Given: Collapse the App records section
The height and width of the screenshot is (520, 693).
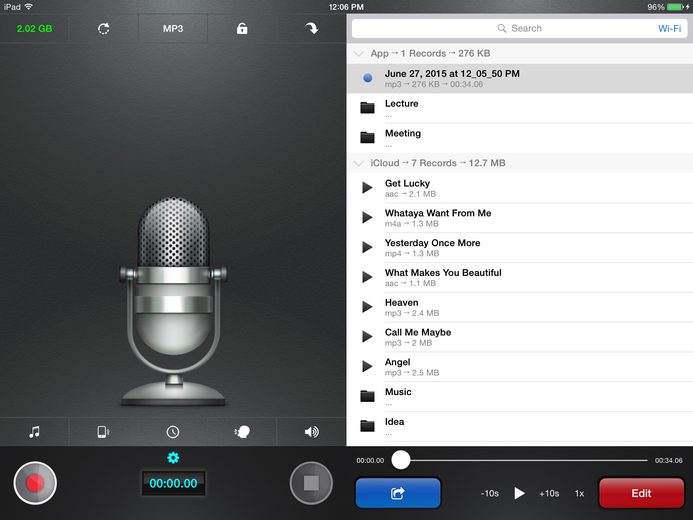Looking at the screenshot, I should click(359, 54).
